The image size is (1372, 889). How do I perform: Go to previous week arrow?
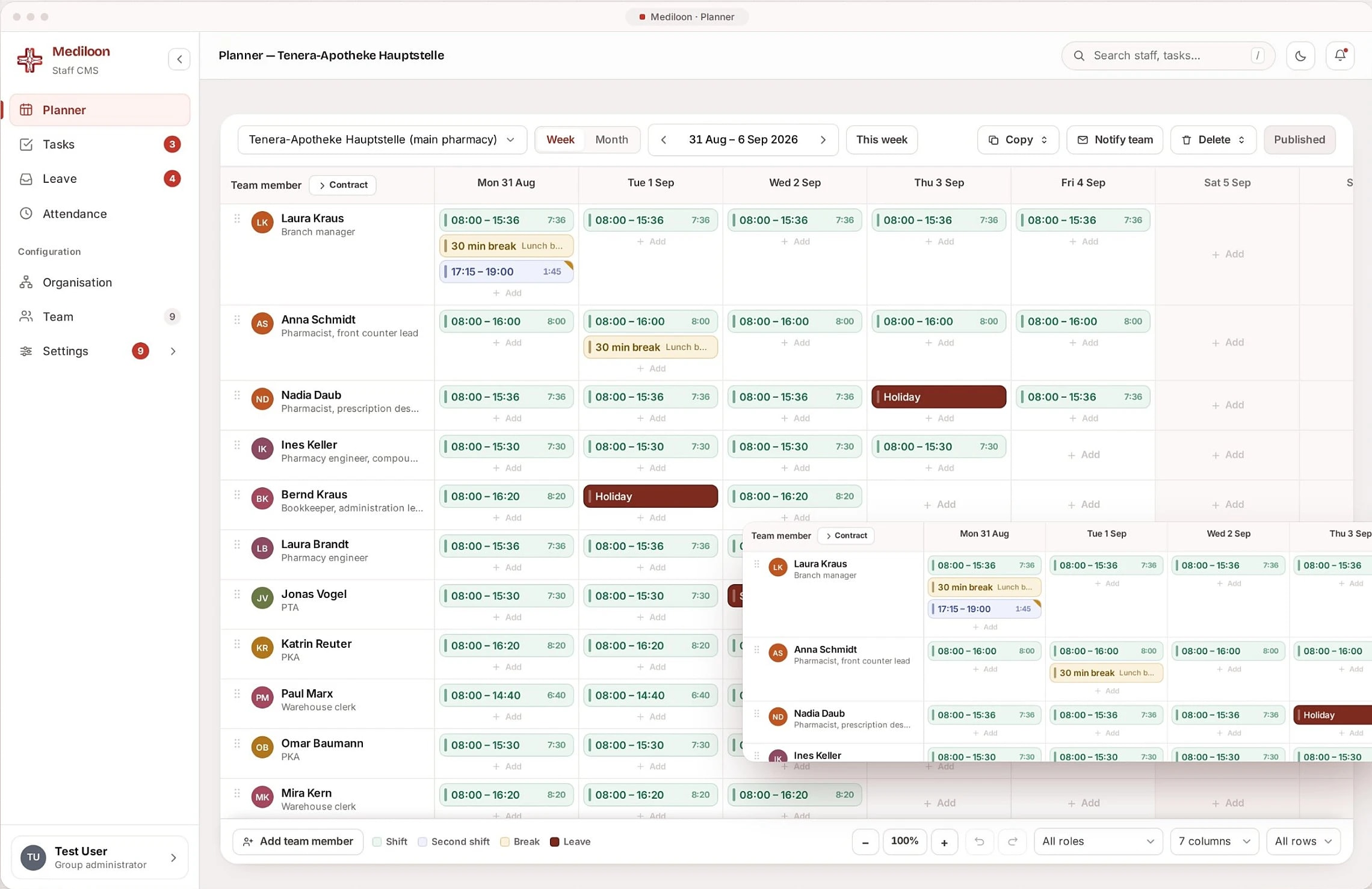click(664, 140)
